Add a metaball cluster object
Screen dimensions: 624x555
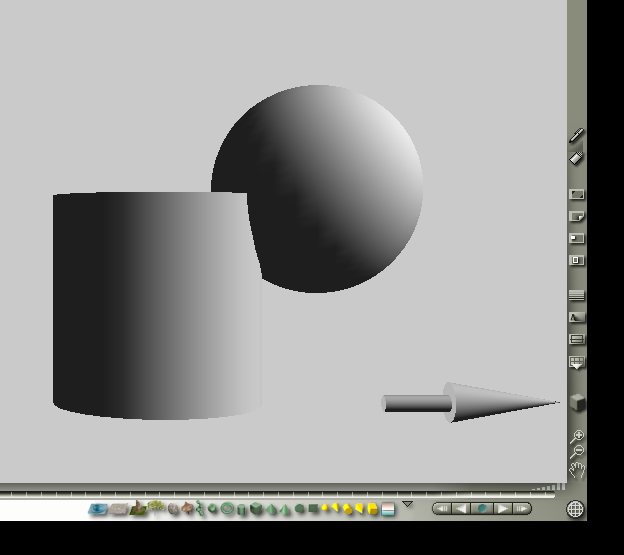coord(200,508)
